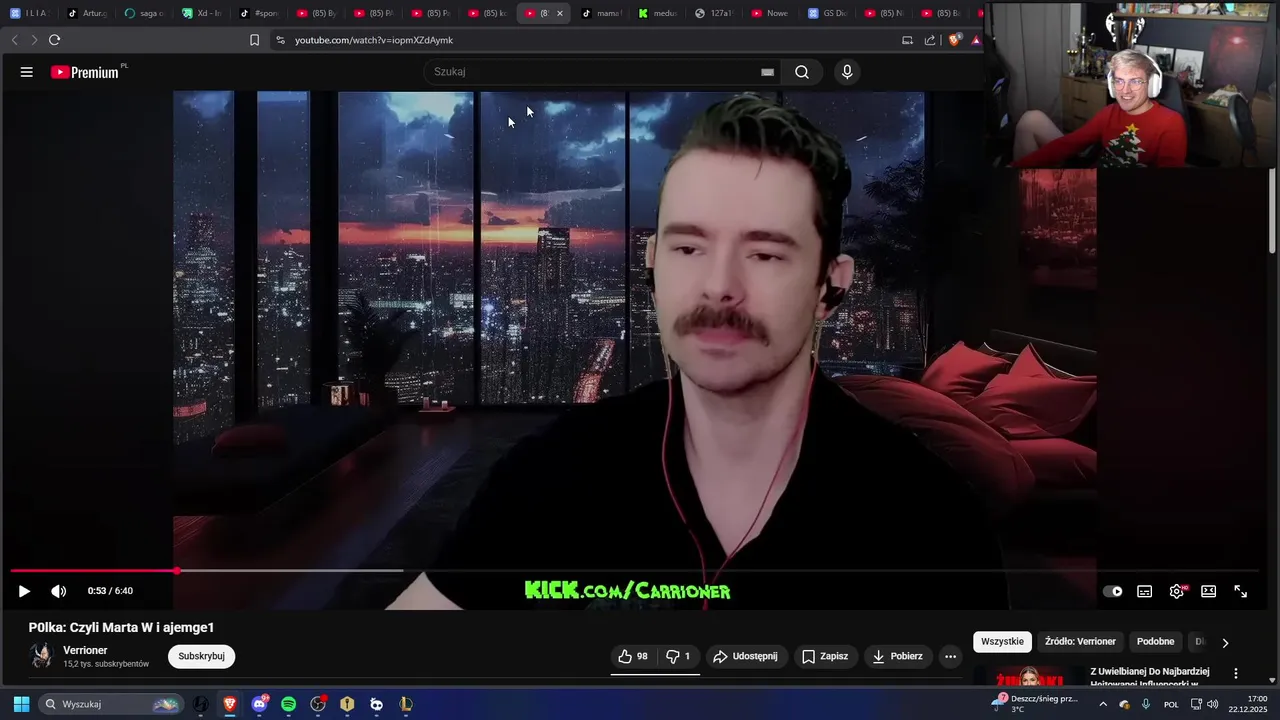Viewport: 1280px width, 720px height.
Task: Play the video
Action: point(24,591)
